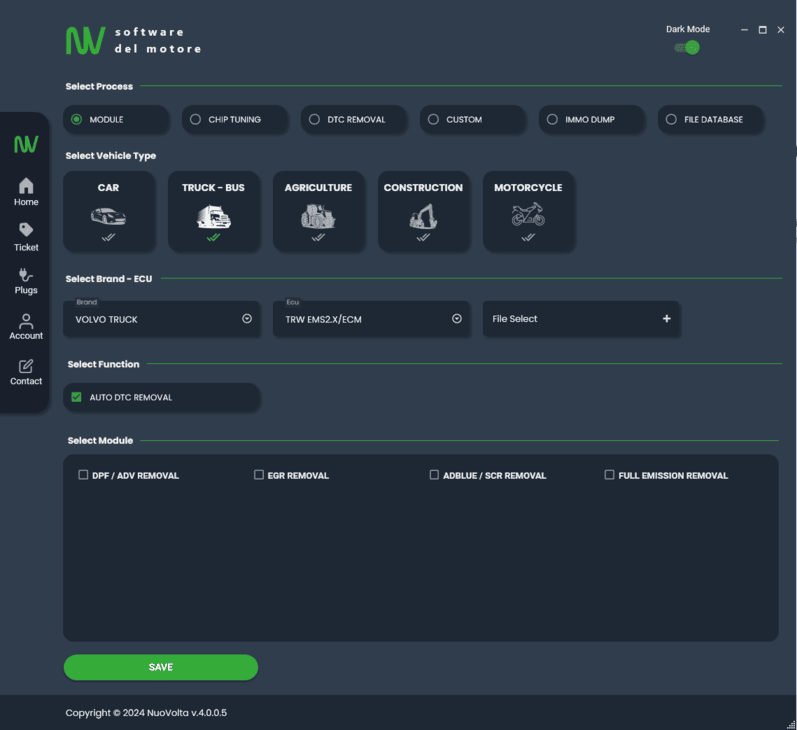
Task: Click the green SAVE button
Action: pyautogui.click(x=161, y=667)
